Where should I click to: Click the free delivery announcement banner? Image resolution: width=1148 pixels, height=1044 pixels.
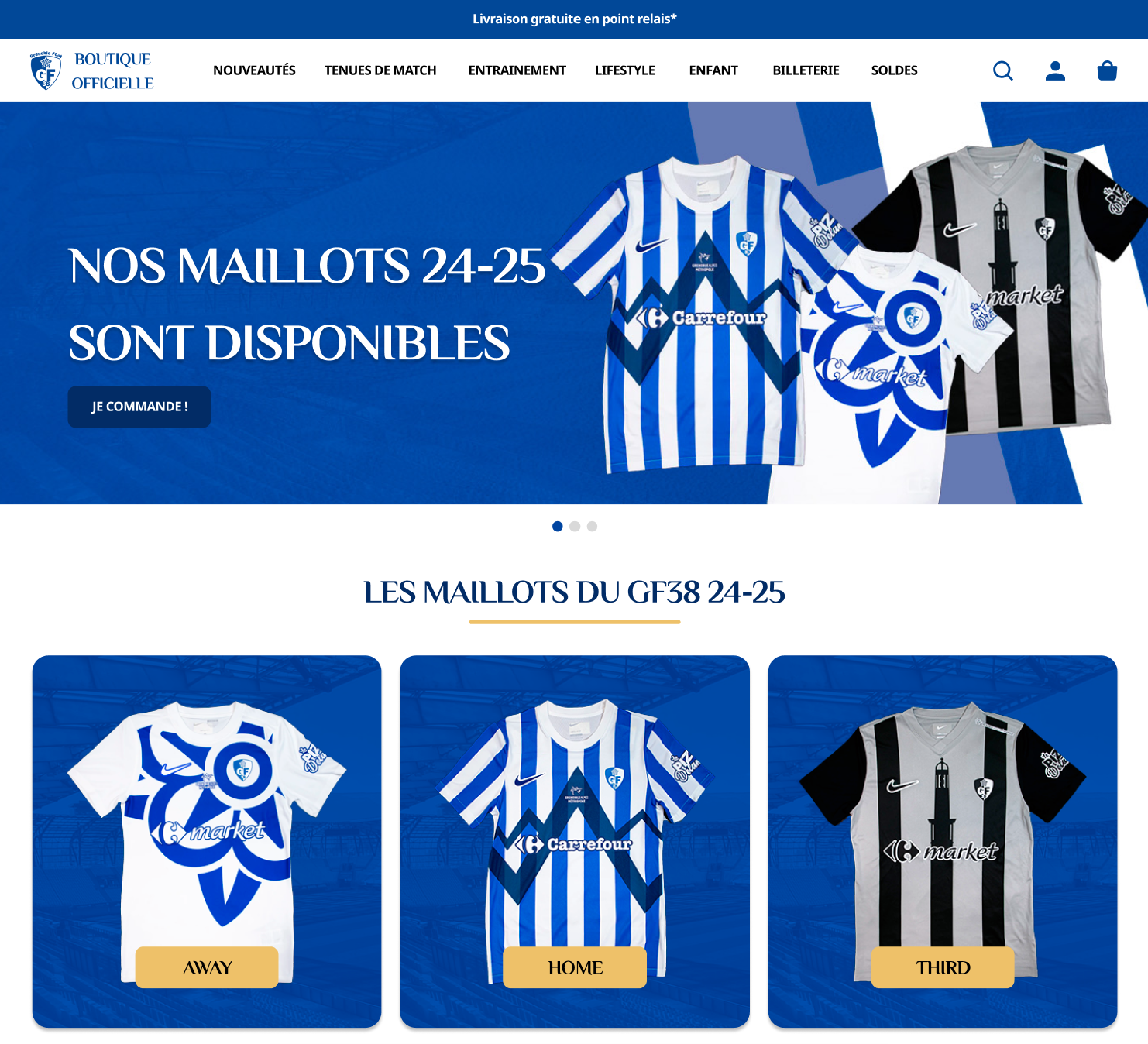[x=574, y=19]
